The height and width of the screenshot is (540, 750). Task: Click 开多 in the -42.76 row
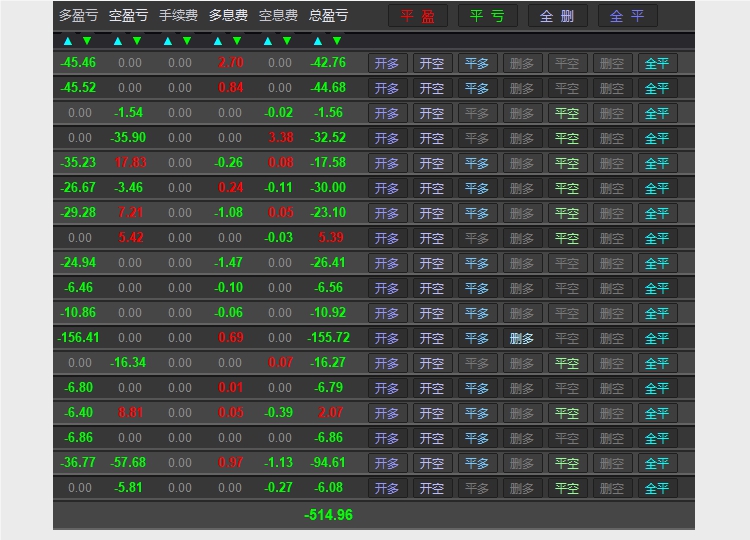click(387, 63)
